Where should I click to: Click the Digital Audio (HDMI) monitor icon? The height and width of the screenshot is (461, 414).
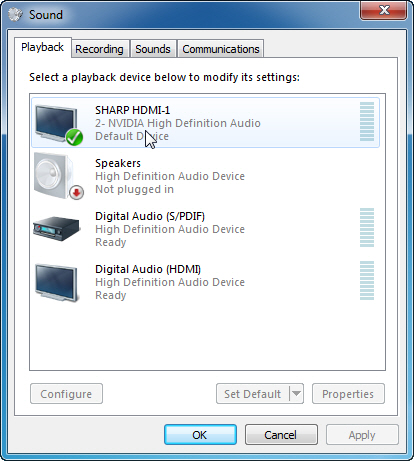(x=57, y=283)
